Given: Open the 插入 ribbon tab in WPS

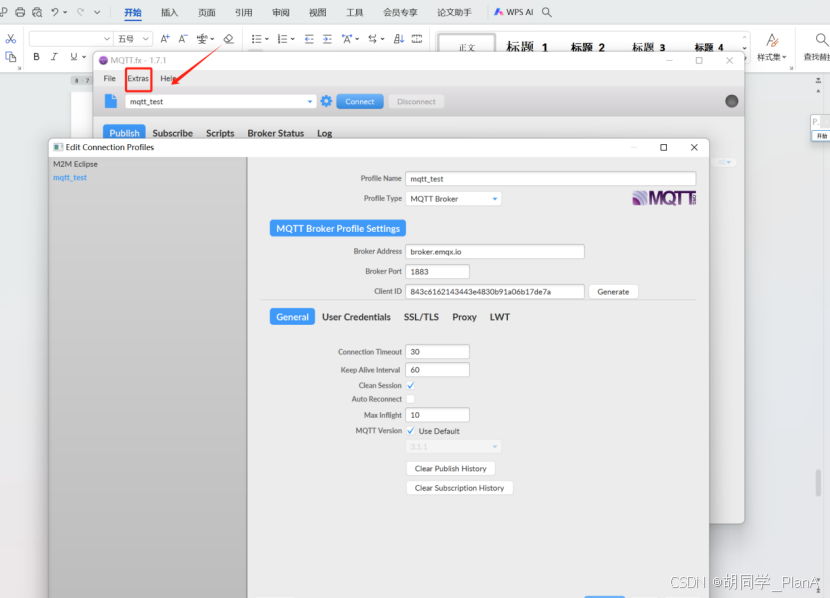Looking at the screenshot, I should tap(169, 12).
